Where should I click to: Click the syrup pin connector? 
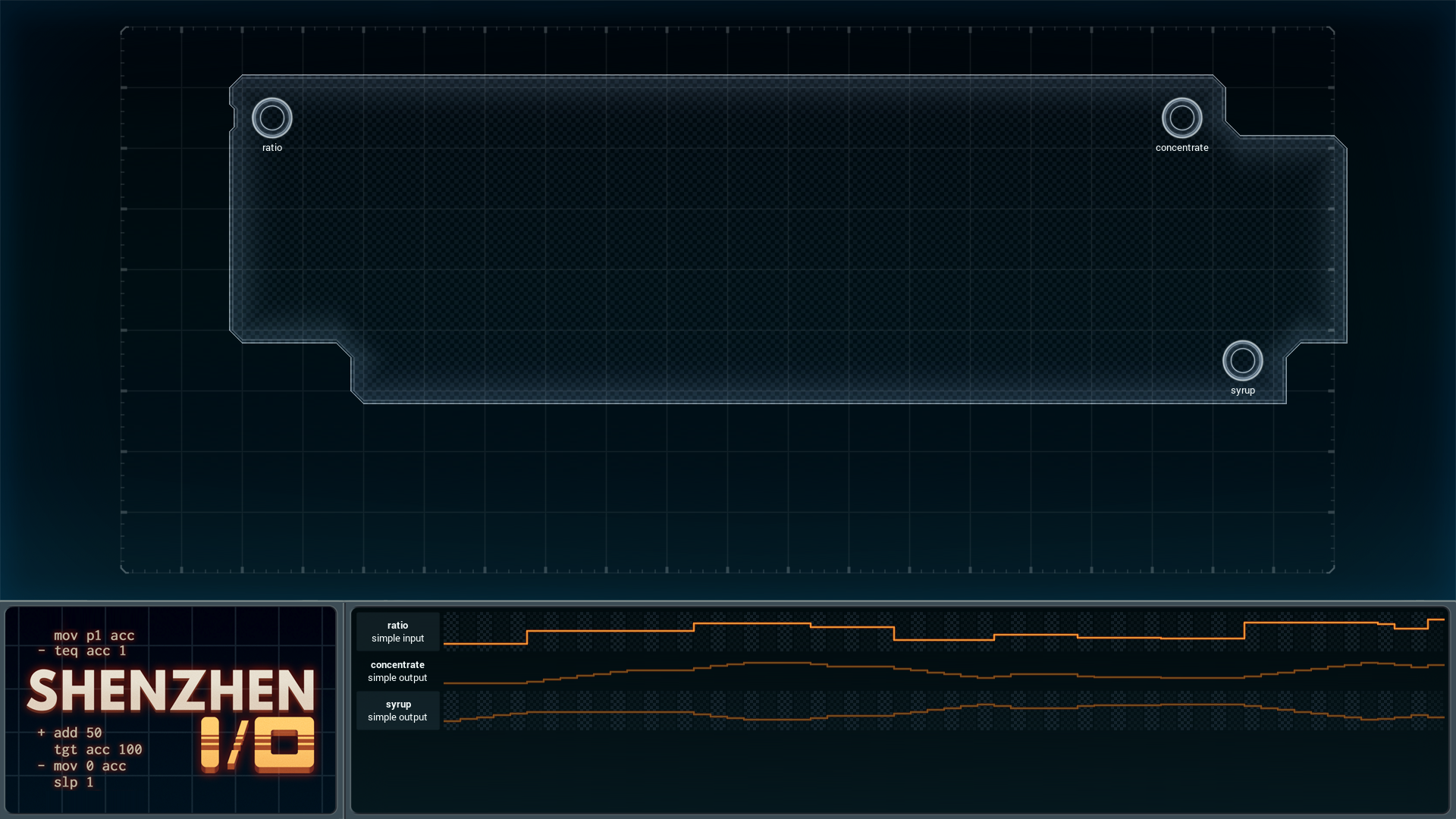[x=1243, y=360]
